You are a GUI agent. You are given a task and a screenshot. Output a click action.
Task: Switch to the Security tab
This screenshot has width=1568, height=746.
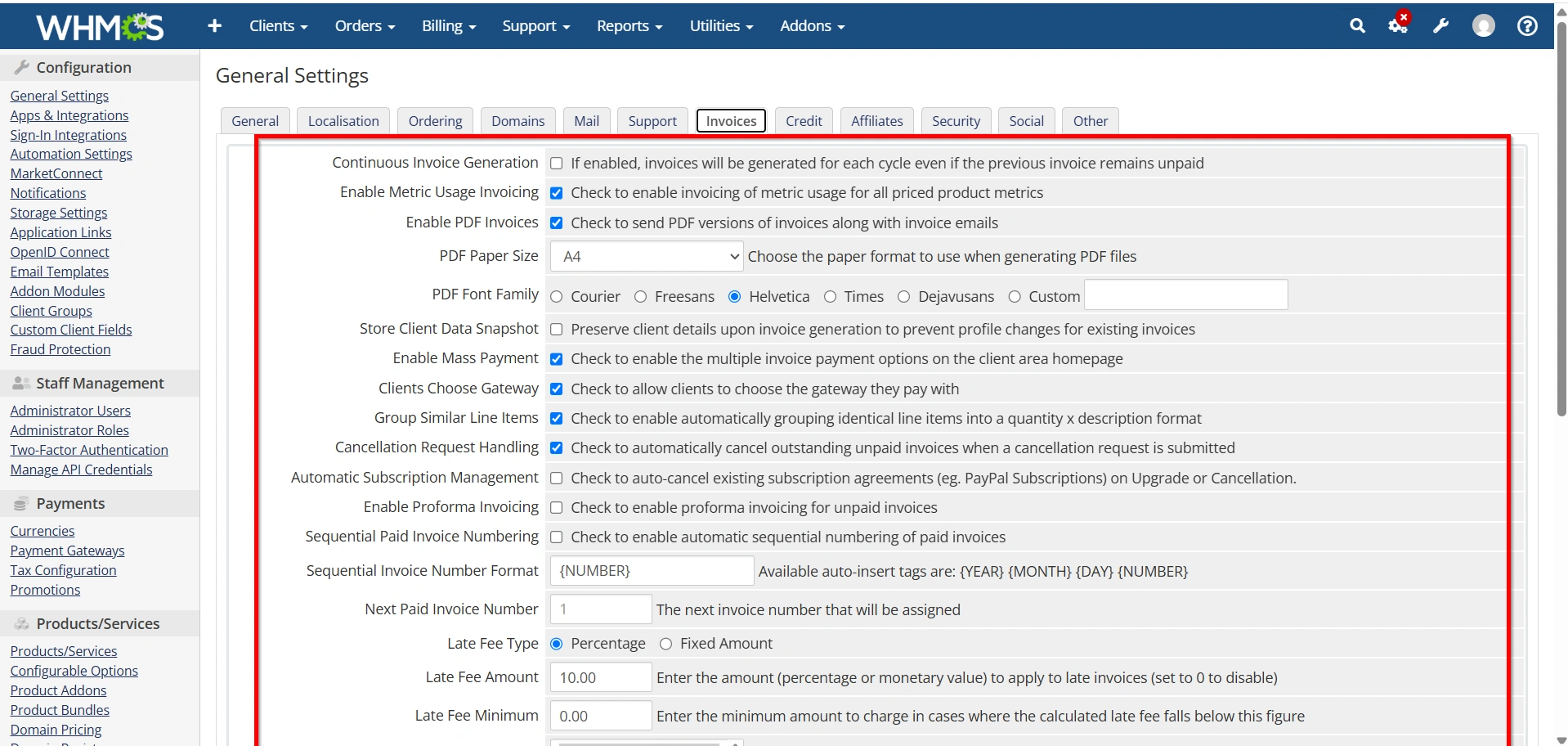(956, 121)
